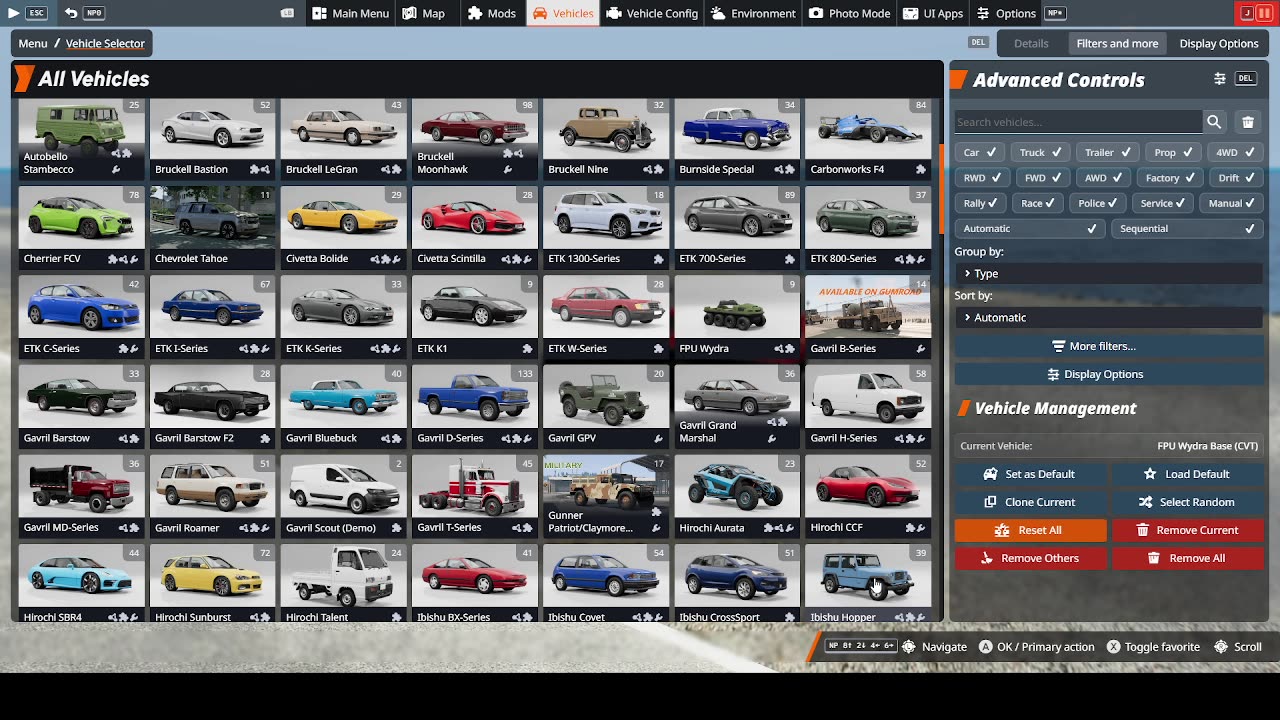This screenshot has width=1280, height=720.
Task: Expand the Group by Type dropdown
Action: tap(1108, 273)
